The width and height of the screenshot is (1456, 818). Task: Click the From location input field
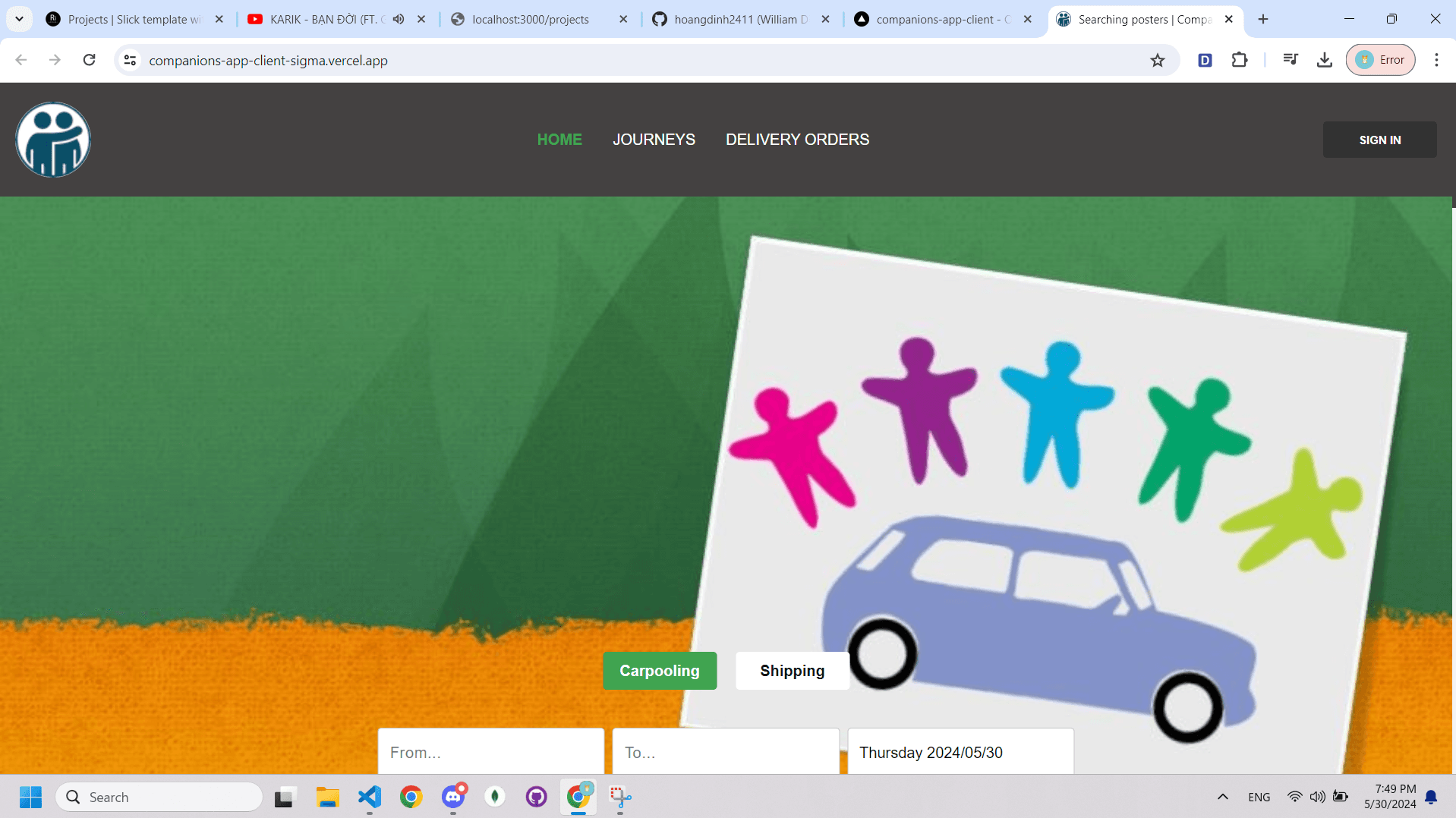point(490,752)
